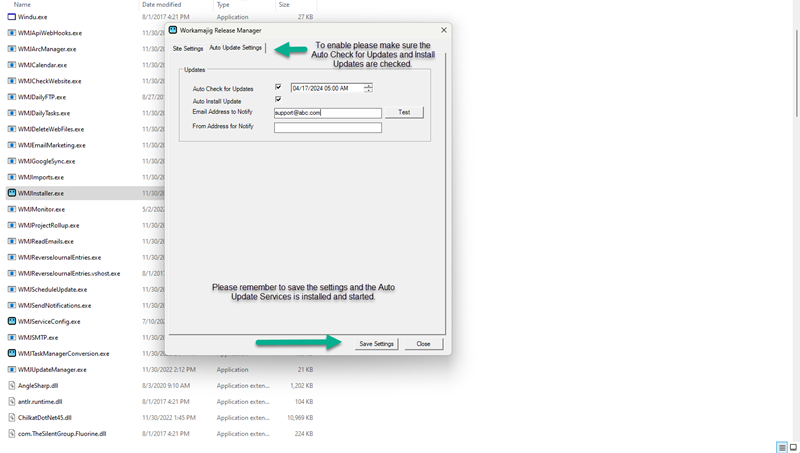Click the WMJCalendar.exe file icon
Image resolution: width=800 pixels, height=453 pixels.
coord(12,65)
